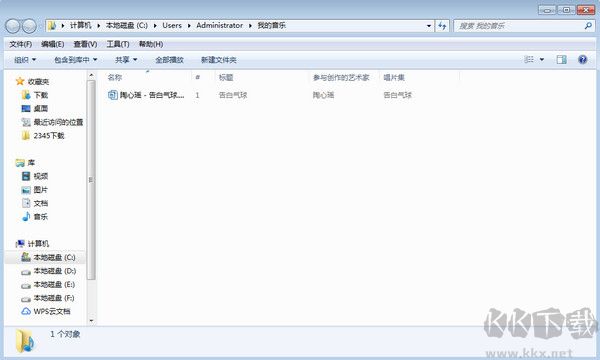Open the 编辑(E) menu

point(52,44)
